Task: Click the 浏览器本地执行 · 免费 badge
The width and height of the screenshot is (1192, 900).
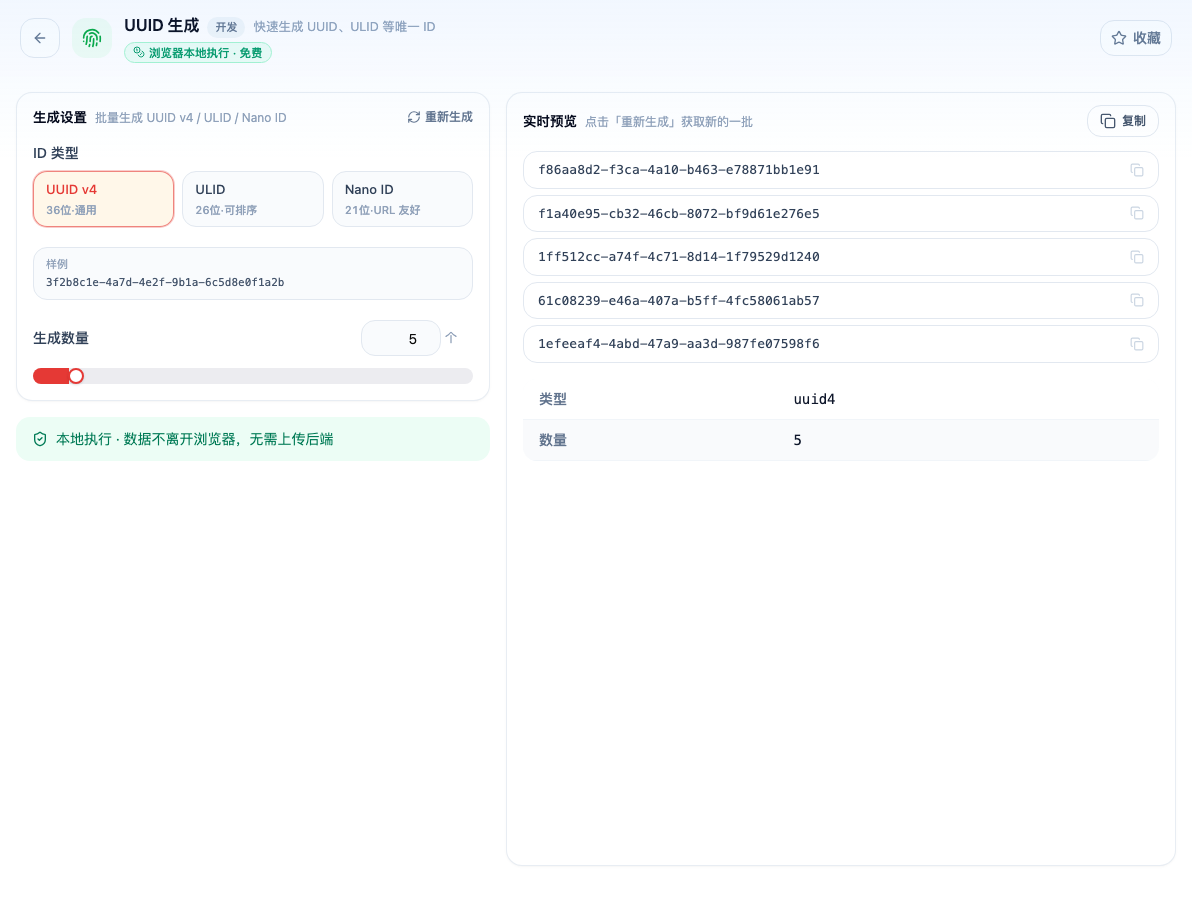Action: coord(198,52)
